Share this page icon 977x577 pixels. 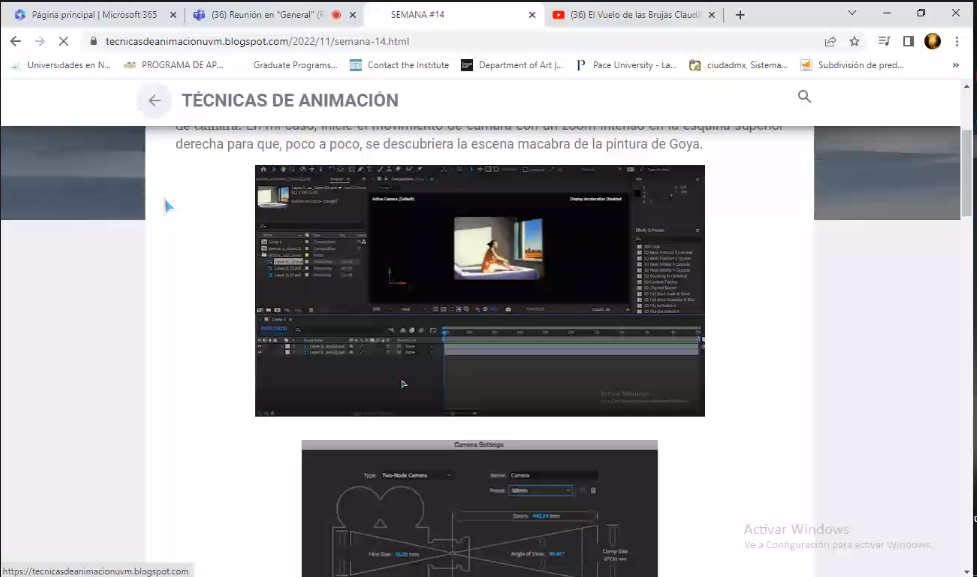pos(830,41)
